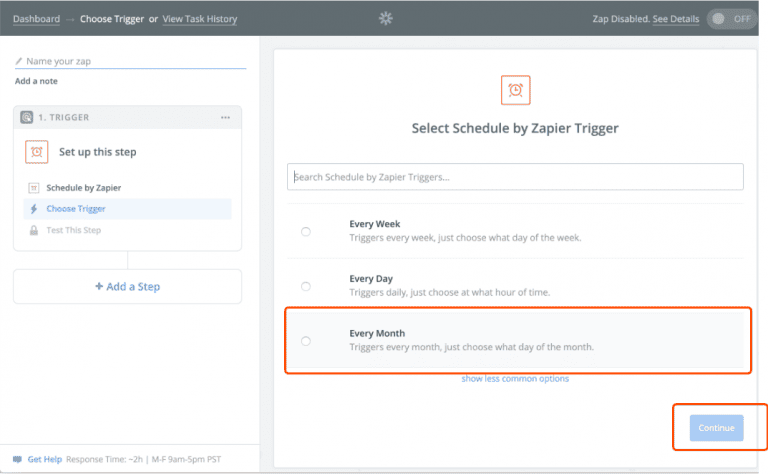768x474 pixels.
Task: Click the trigger step icon next to '1. TRIGGER'
Action: (x=27, y=117)
